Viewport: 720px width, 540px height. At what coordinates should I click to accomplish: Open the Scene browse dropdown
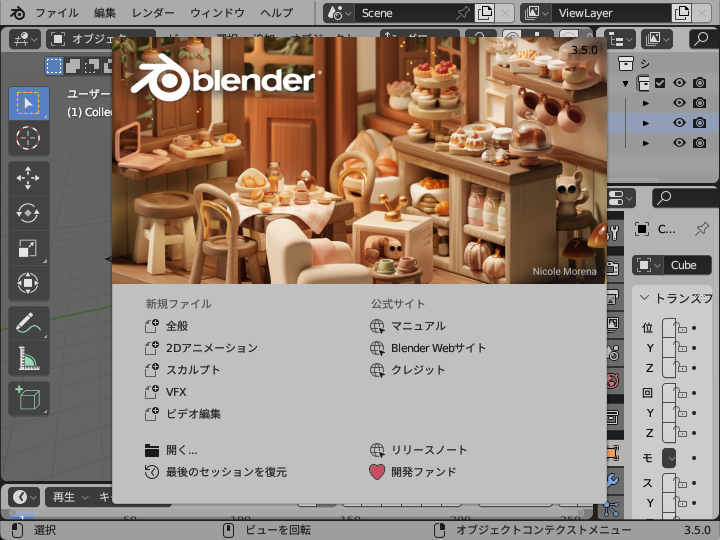(x=339, y=13)
